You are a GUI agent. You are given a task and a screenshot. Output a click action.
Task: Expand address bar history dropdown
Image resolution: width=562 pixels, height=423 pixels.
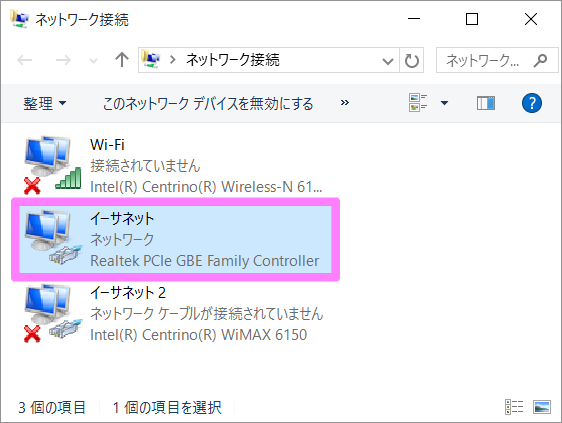(x=388, y=61)
